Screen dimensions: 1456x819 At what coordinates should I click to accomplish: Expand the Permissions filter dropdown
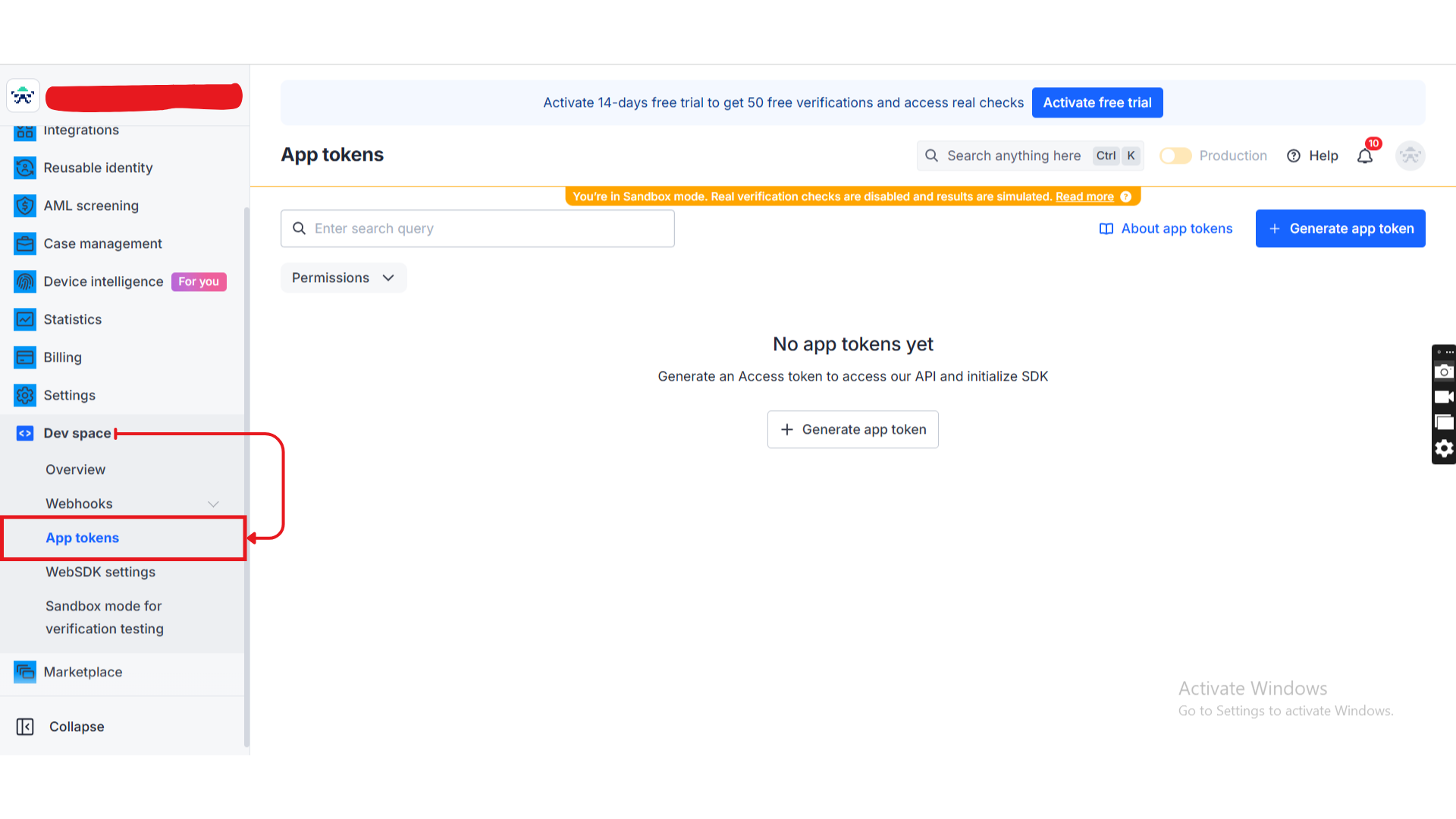click(344, 278)
